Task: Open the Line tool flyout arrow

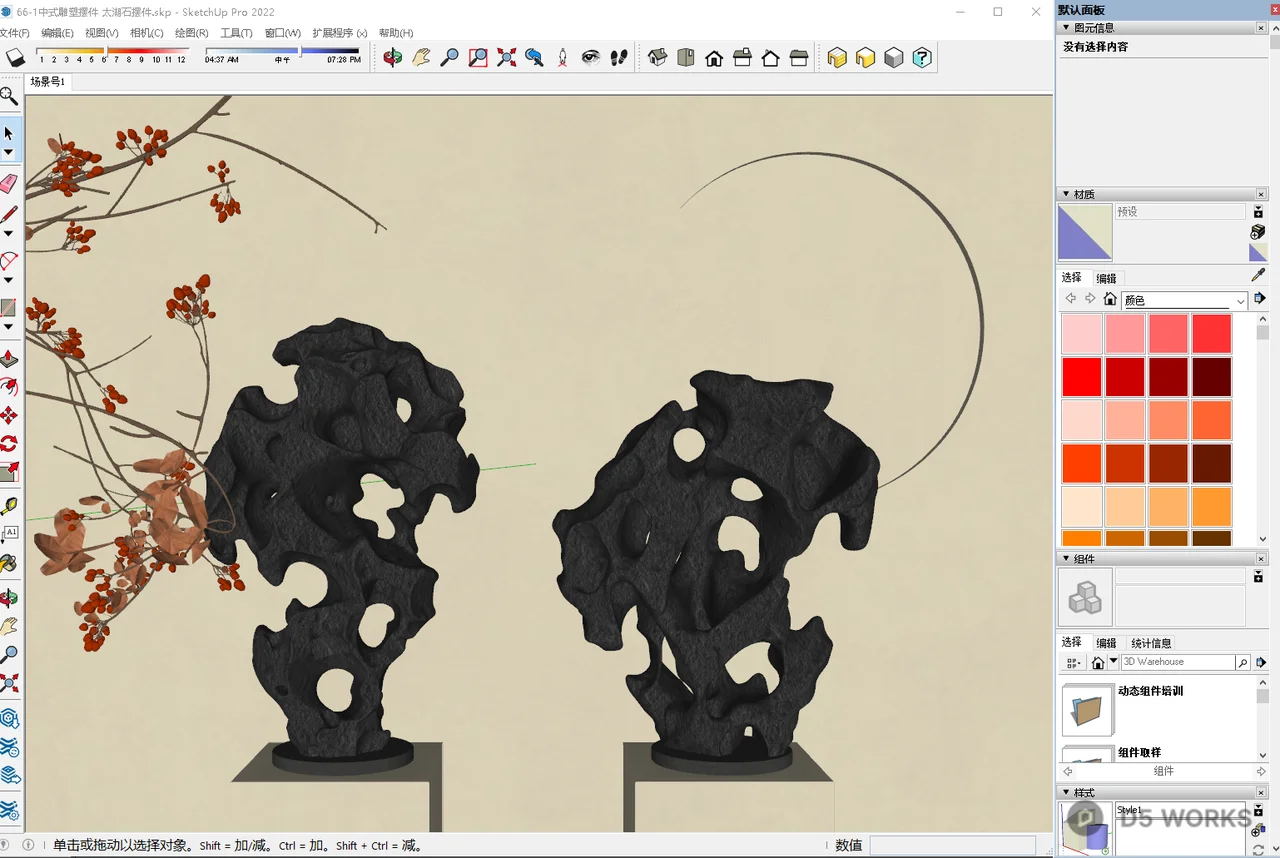Action: point(9,234)
